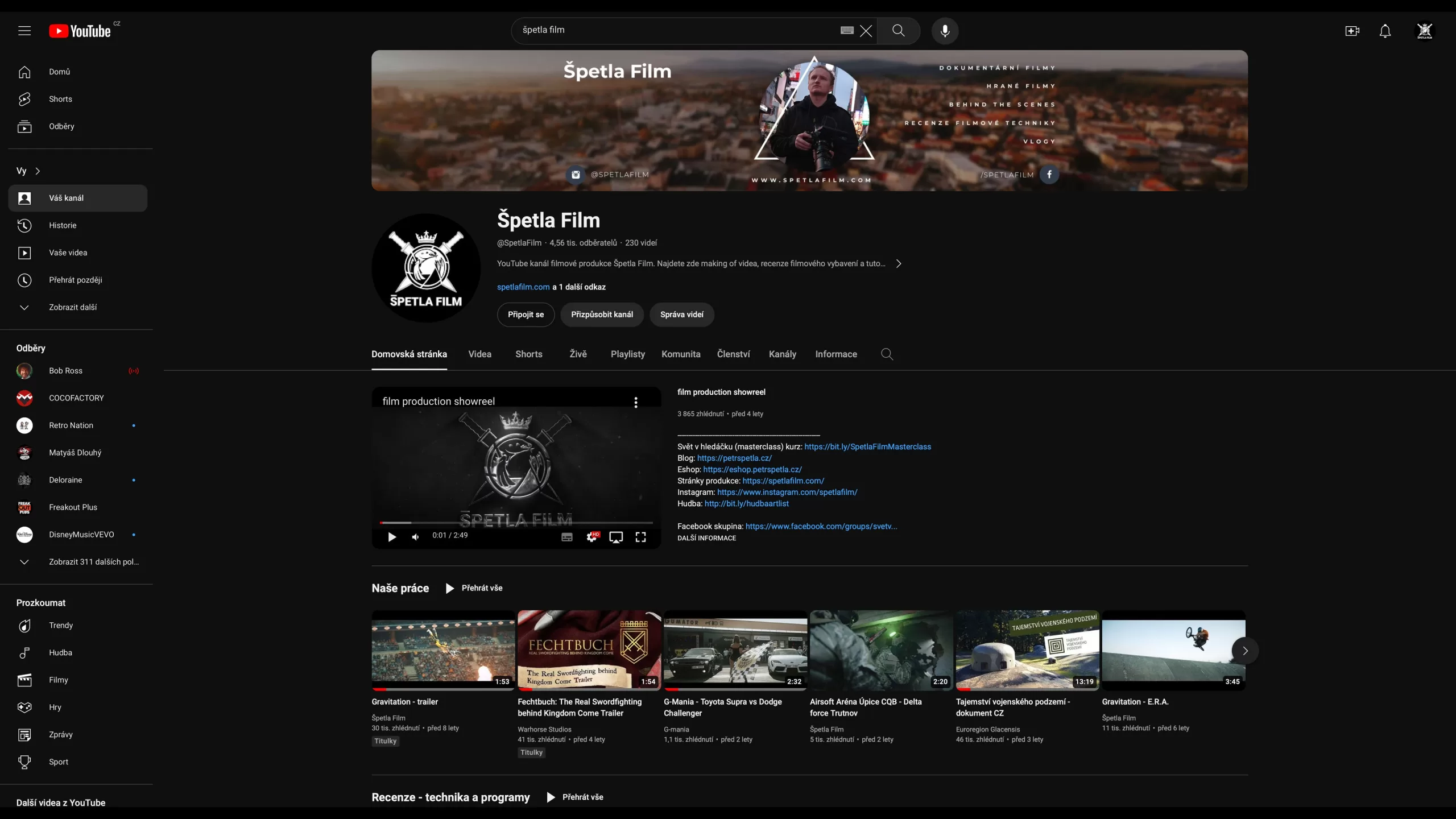Click the magnifier search button
The width and height of the screenshot is (1456, 819).
coord(899,31)
